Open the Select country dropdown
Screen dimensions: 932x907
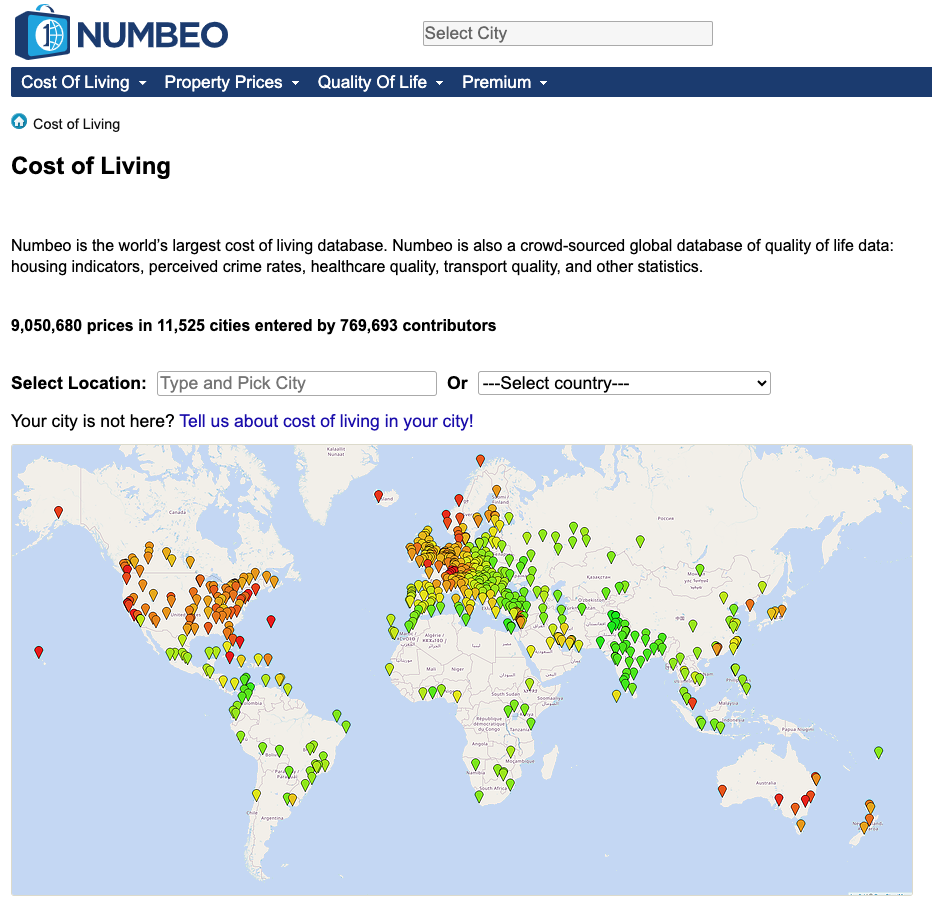pyautogui.click(x=624, y=383)
